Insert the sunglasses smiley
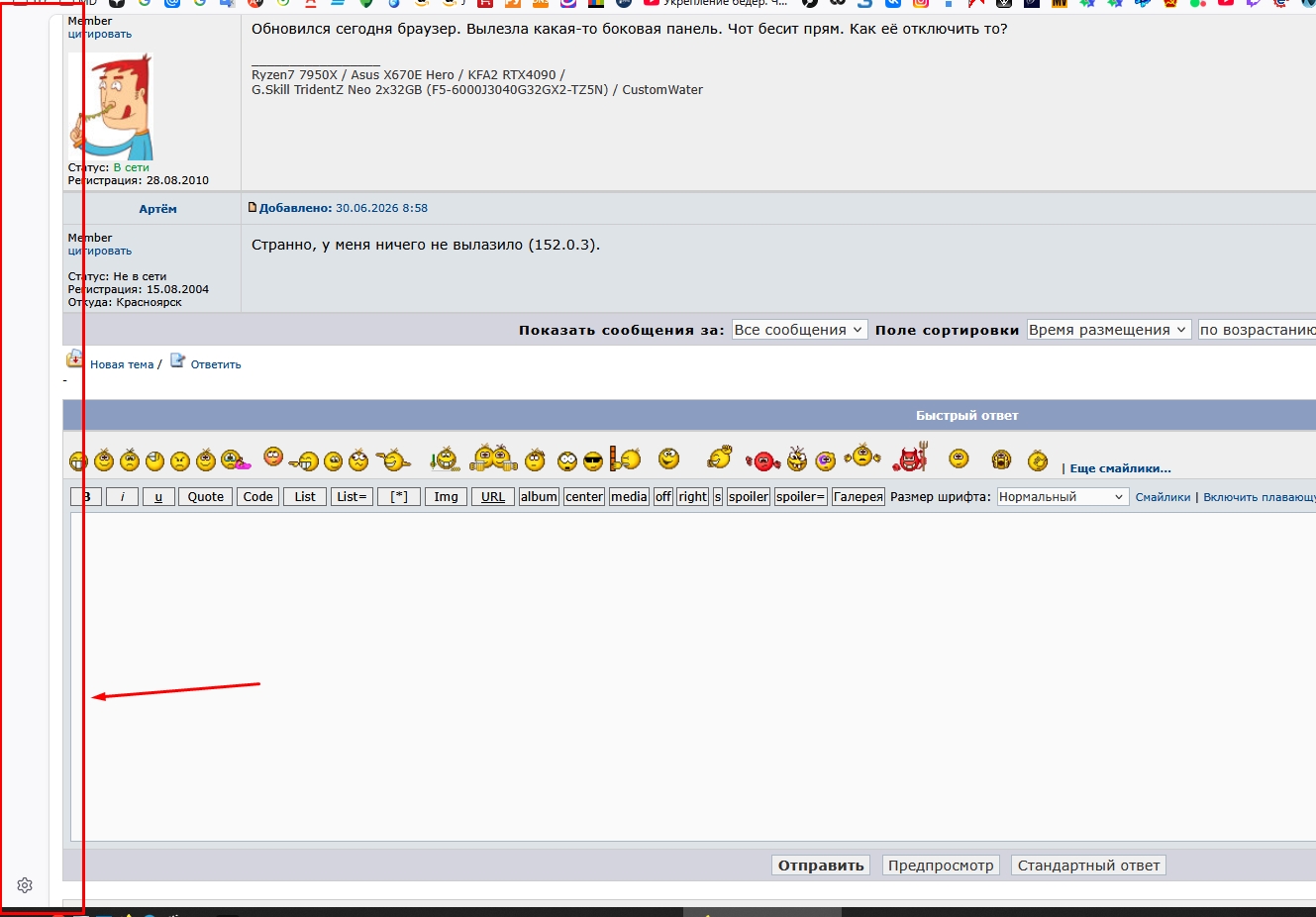Image resolution: width=1316 pixels, height=917 pixels. pyautogui.click(x=593, y=460)
